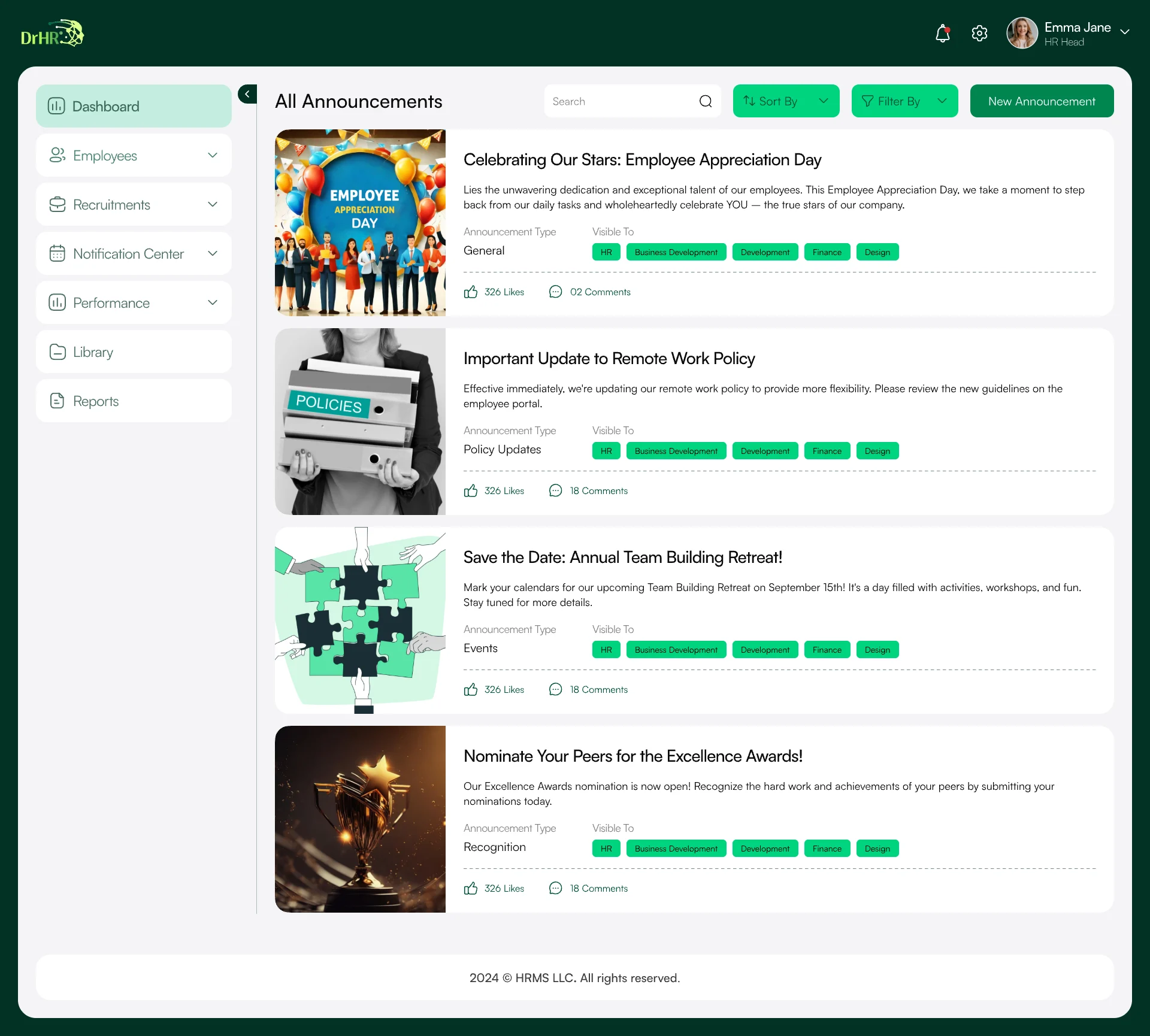Image resolution: width=1150 pixels, height=1036 pixels.
Task: Like the Team Building Retreat announcement
Action: pyautogui.click(x=471, y=689)
